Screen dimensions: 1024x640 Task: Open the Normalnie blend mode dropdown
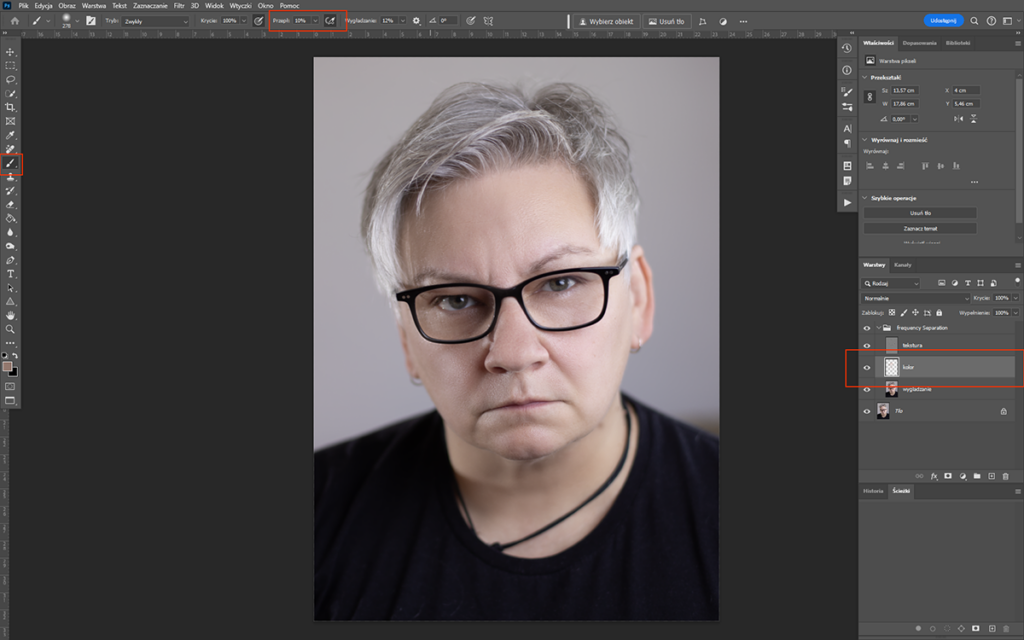click(915, 298)
